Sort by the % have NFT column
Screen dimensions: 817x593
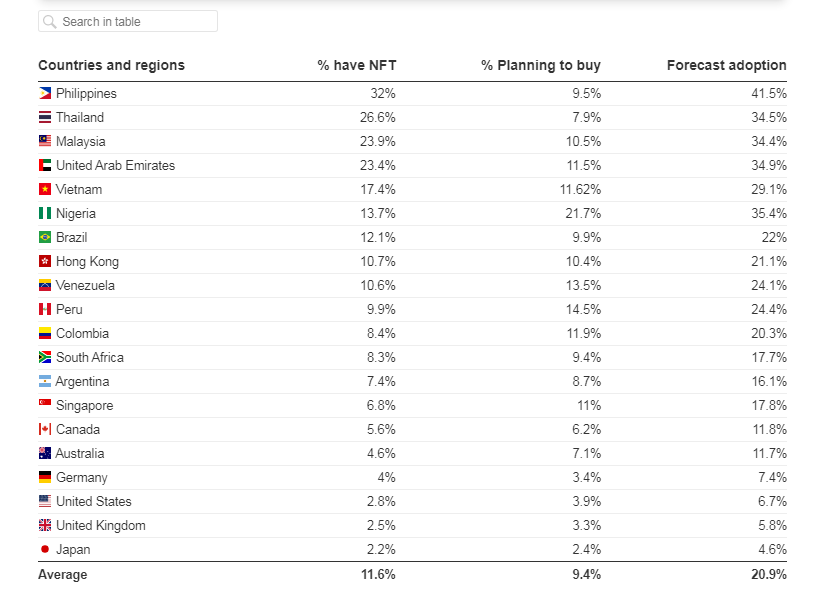pos(357,65)
